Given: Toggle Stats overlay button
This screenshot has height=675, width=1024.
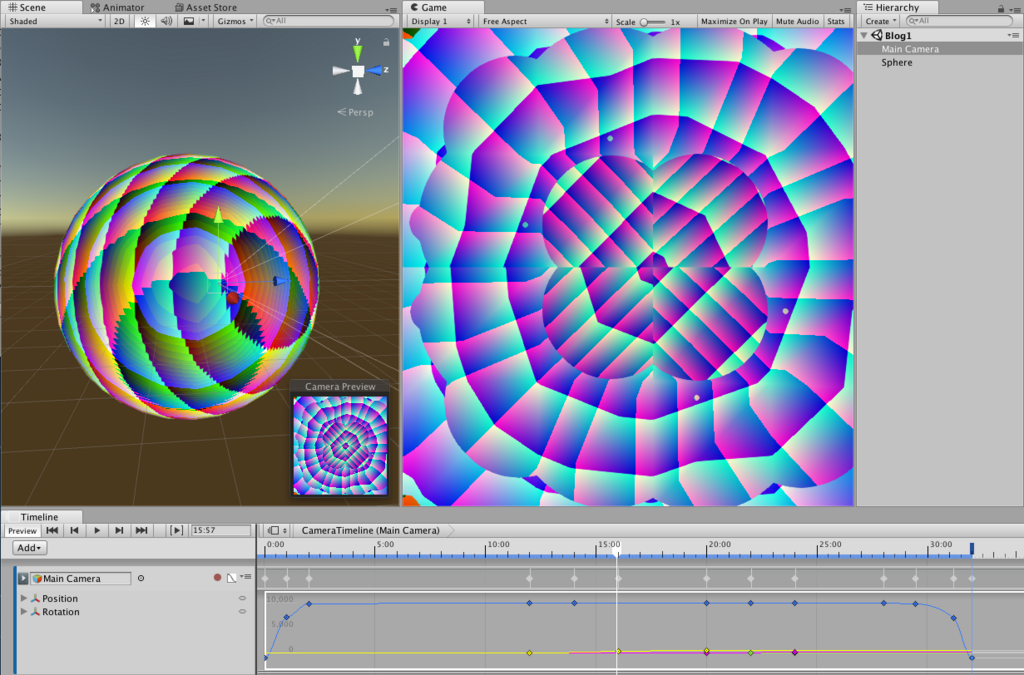Looking at the screenshot, I should (x=836, y=21).
